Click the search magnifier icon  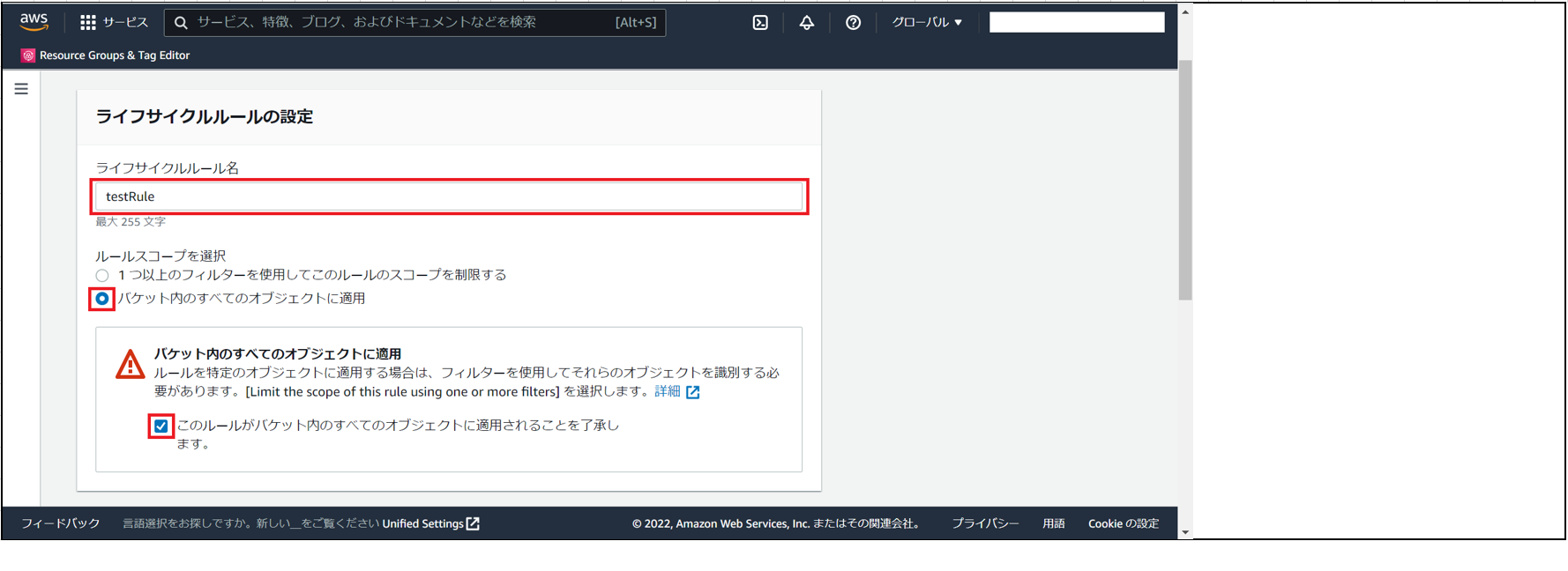181,22
